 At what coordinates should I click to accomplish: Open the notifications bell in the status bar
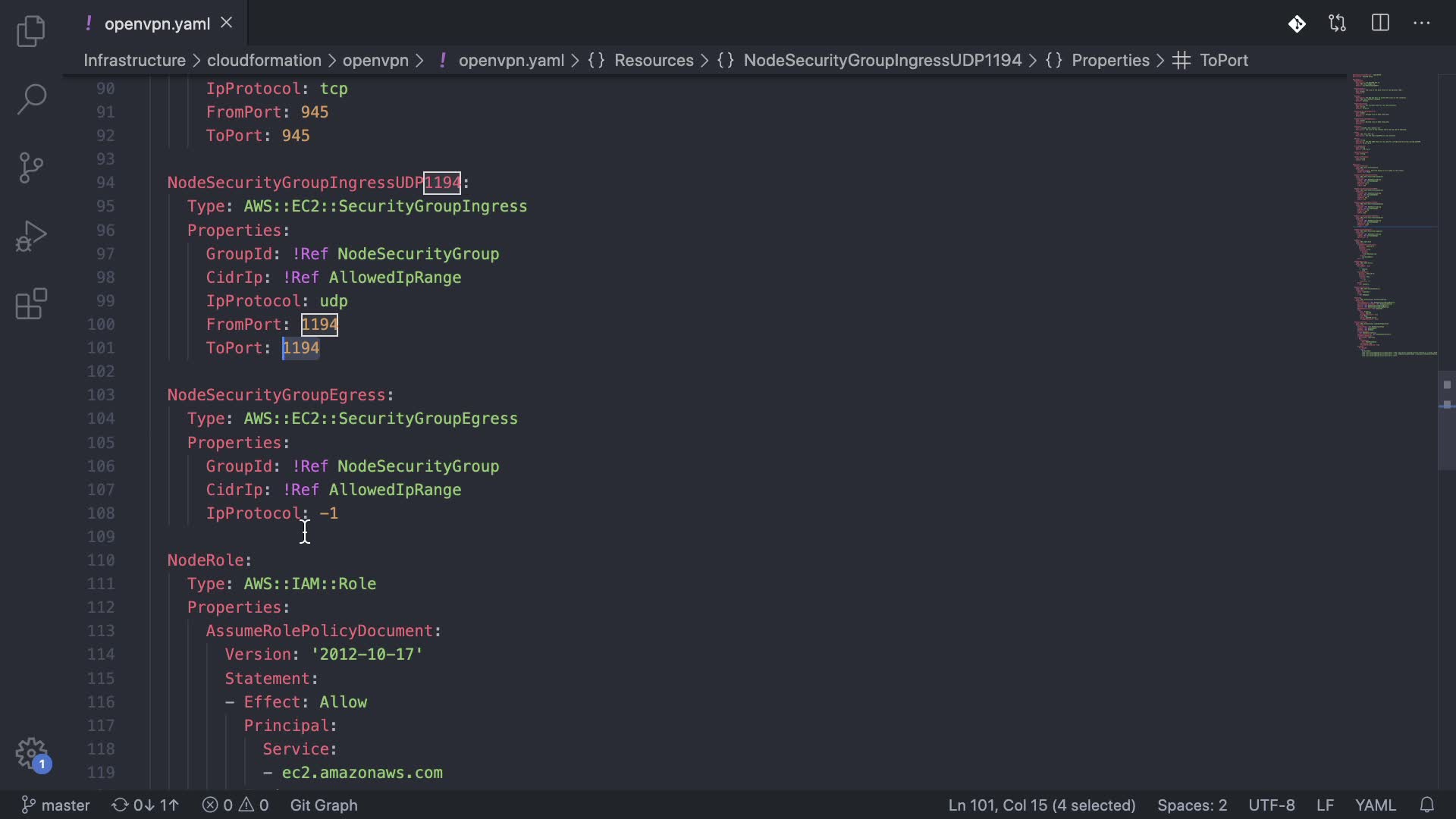[1427, 805]
